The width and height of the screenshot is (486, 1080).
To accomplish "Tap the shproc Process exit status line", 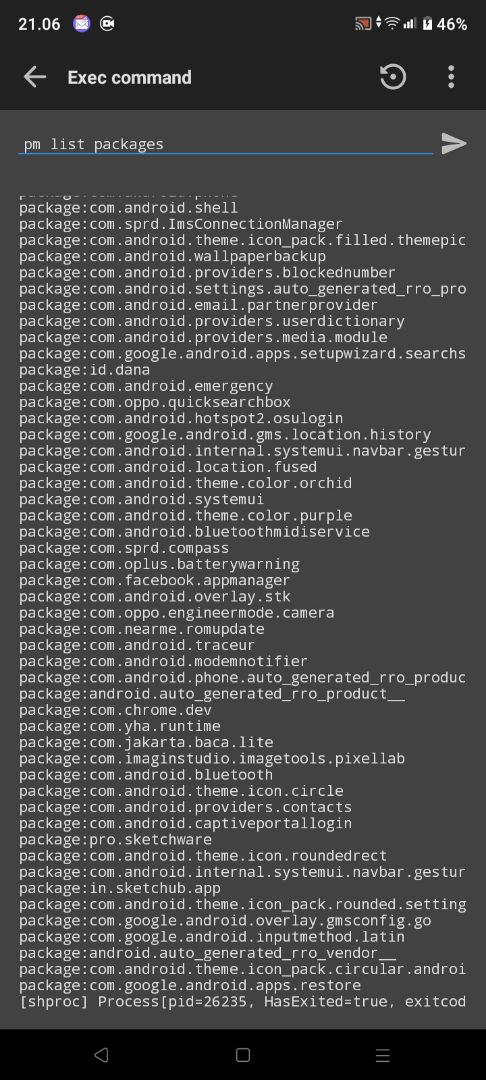I will point(242,1001).
